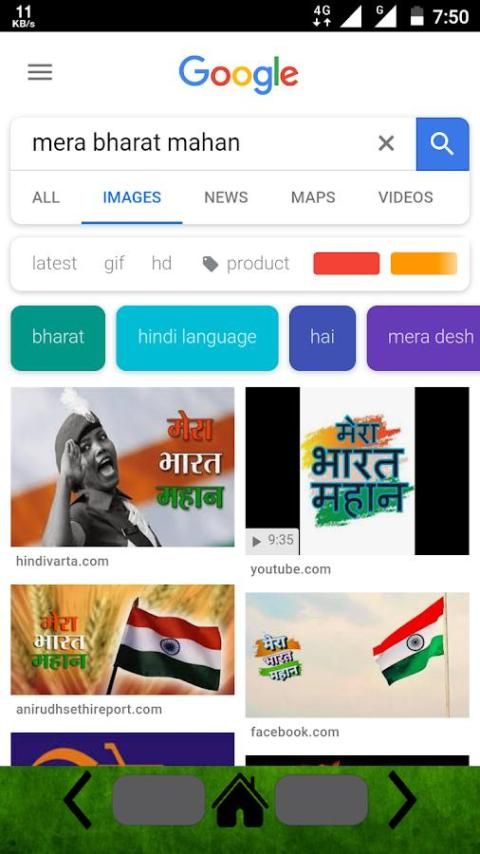The height and width of the screenshot is (854, 480).
Task: Open the hindivarta.com saluting soldier image
Action: click(123, 467)
